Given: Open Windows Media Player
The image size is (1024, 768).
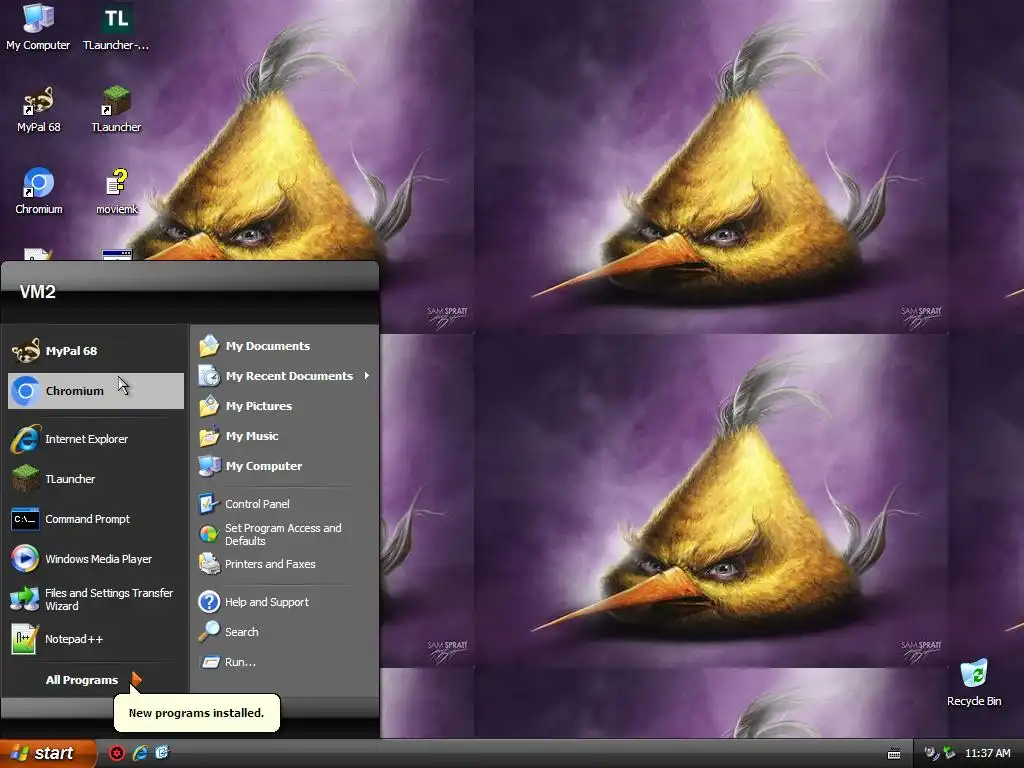Looking at the screenshot, I should click(x=95, y=559).
